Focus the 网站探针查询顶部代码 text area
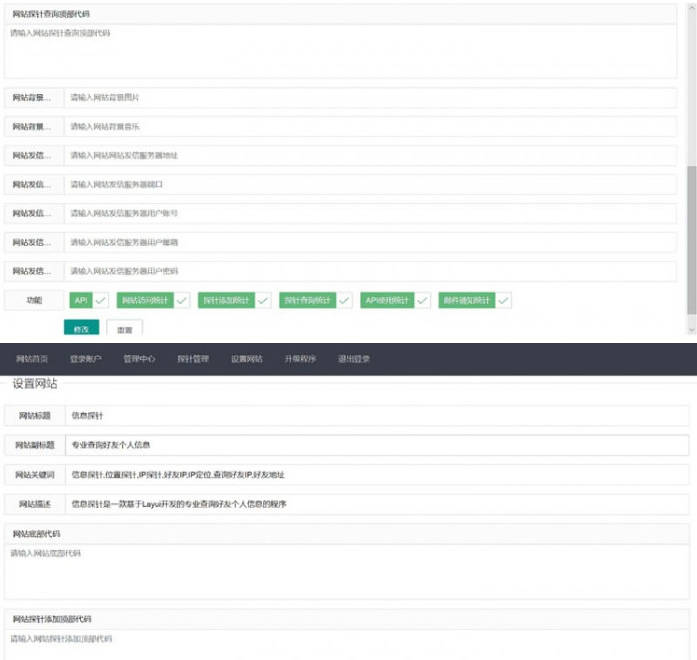Image resolution: width=697 pixels, height=660 pixels. [x=340, y=51]
